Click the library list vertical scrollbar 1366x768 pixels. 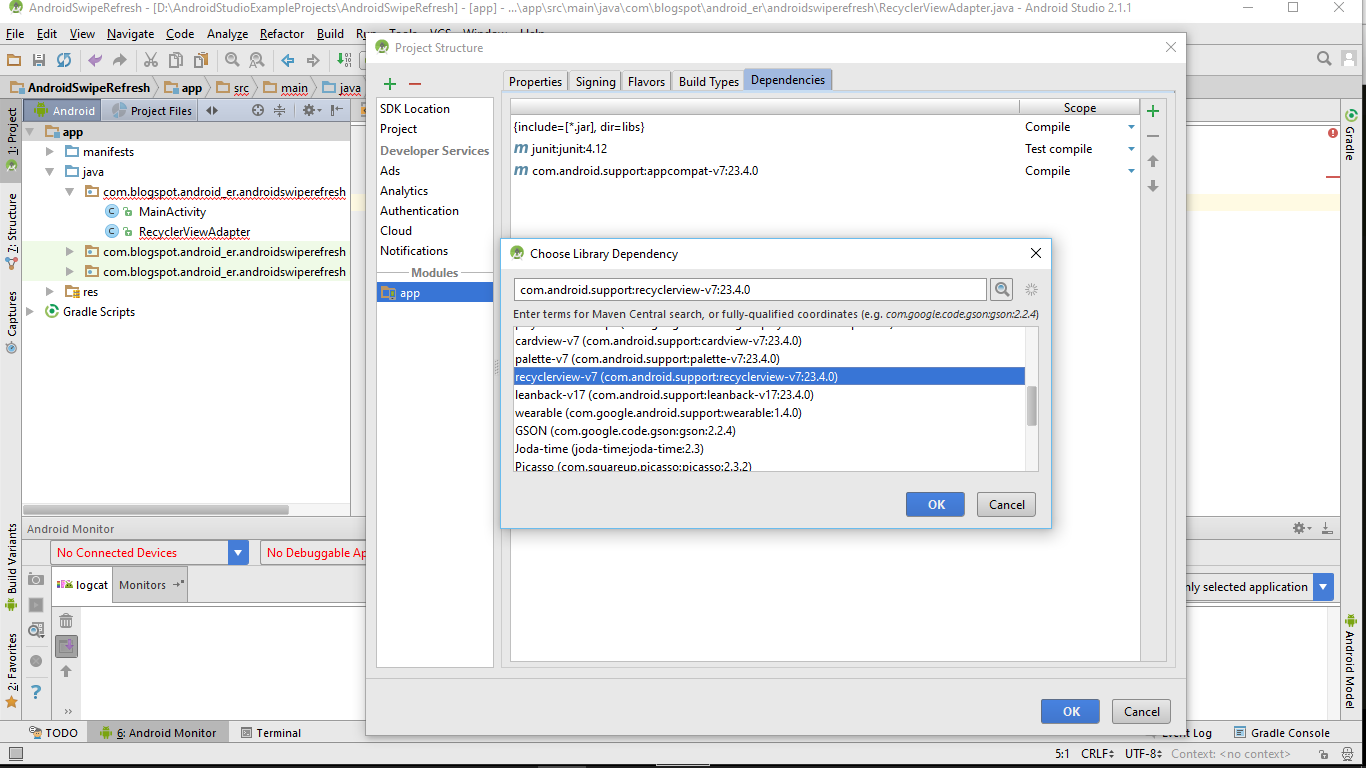[1032, 406]
